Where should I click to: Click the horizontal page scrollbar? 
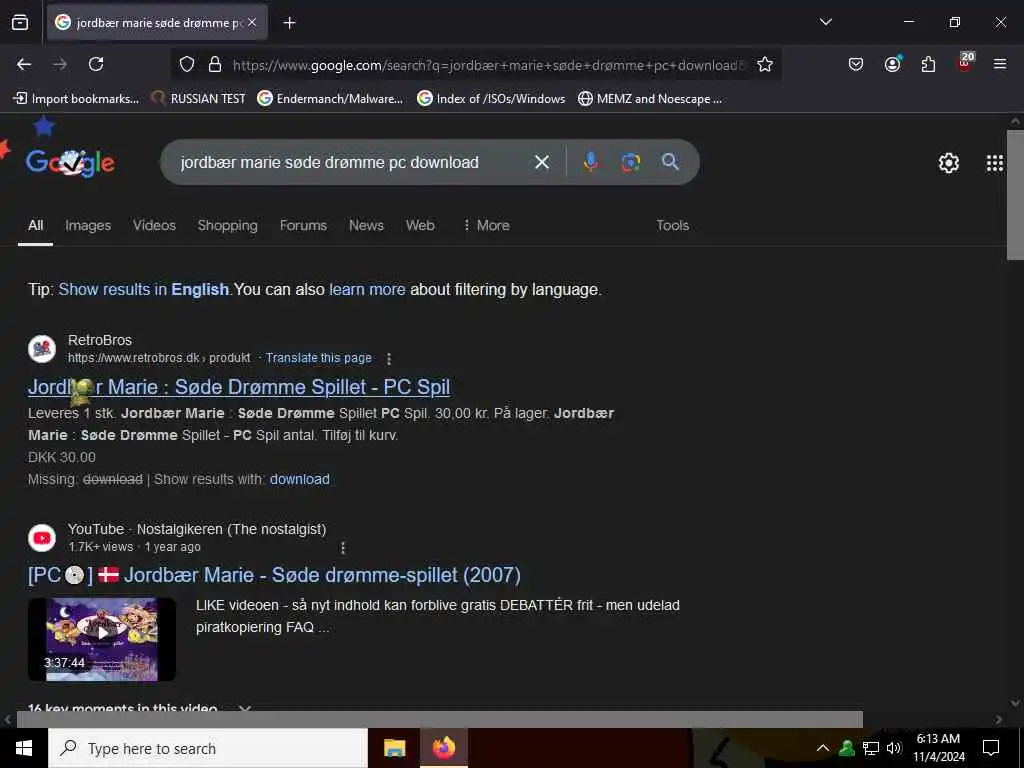click(x=440, y=719)
